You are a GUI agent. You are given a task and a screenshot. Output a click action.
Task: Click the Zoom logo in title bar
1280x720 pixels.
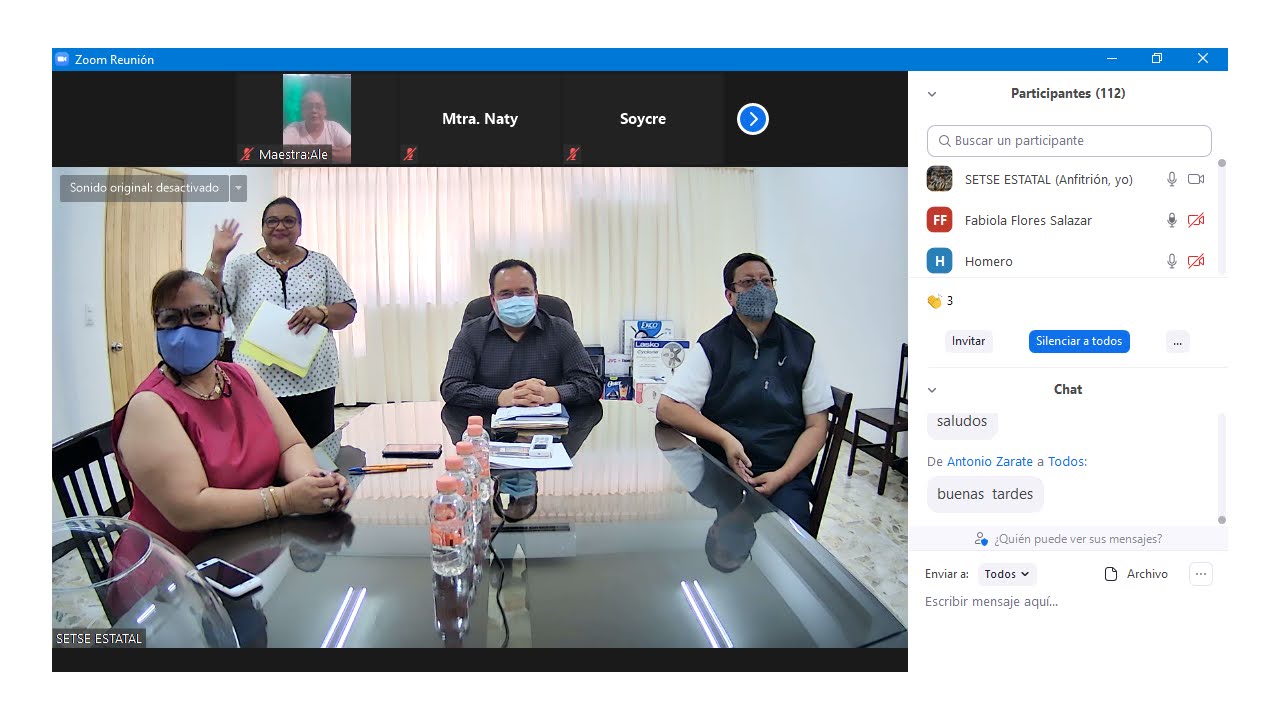(x=62, y=59)
